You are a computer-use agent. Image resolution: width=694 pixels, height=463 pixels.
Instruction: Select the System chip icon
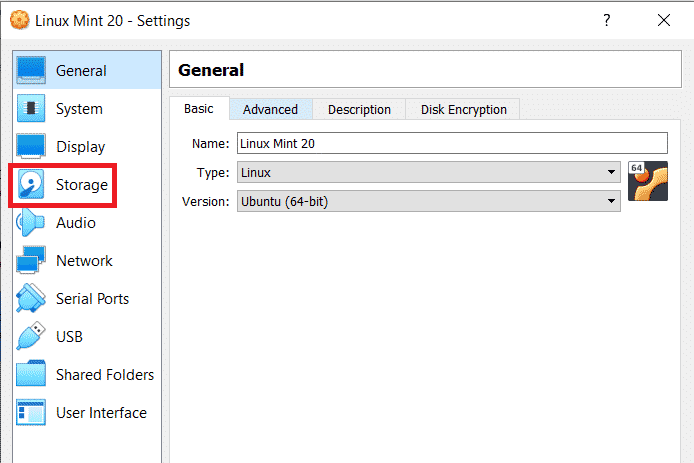point(32,109)
